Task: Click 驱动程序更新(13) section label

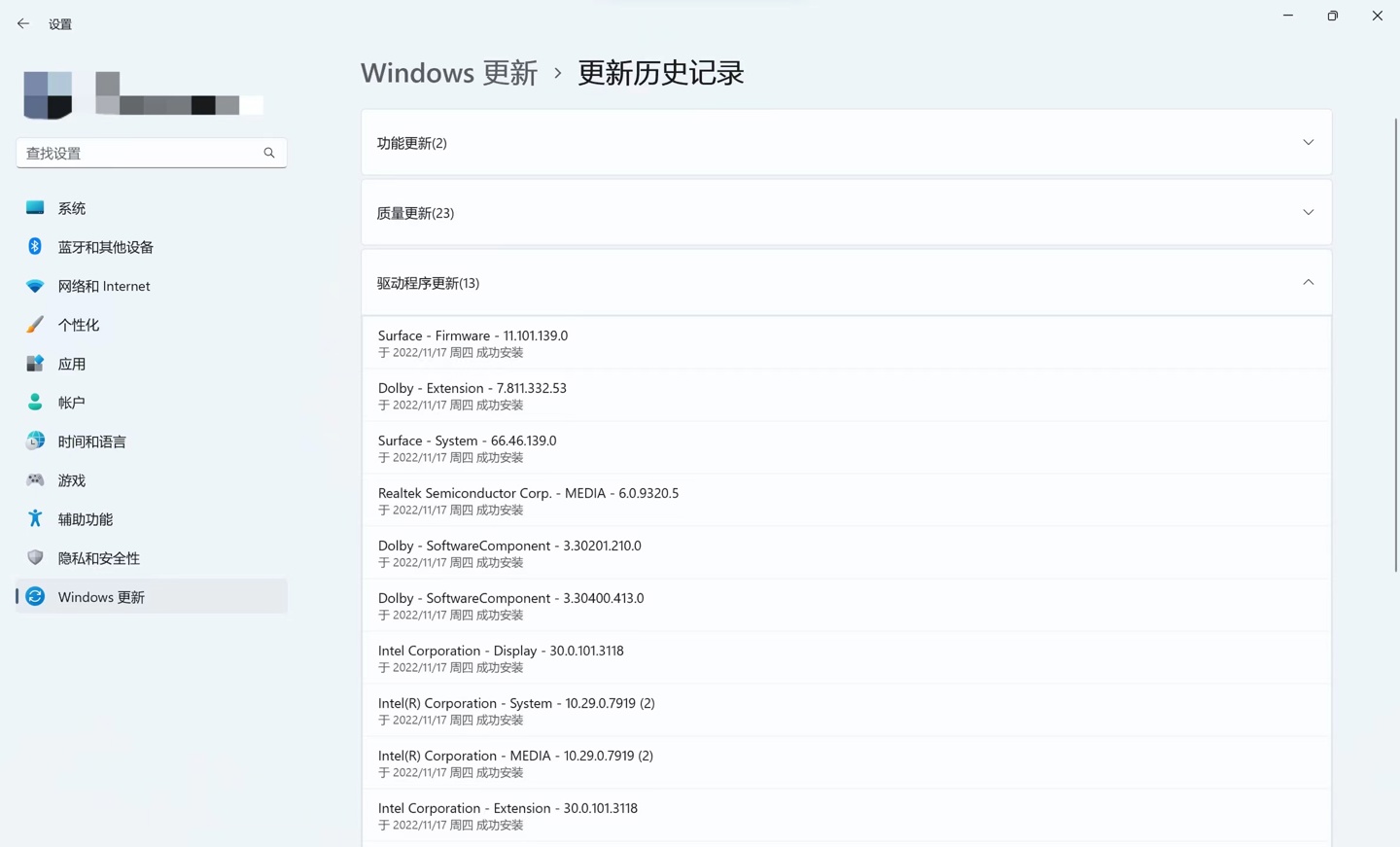Action: (428, 283)
